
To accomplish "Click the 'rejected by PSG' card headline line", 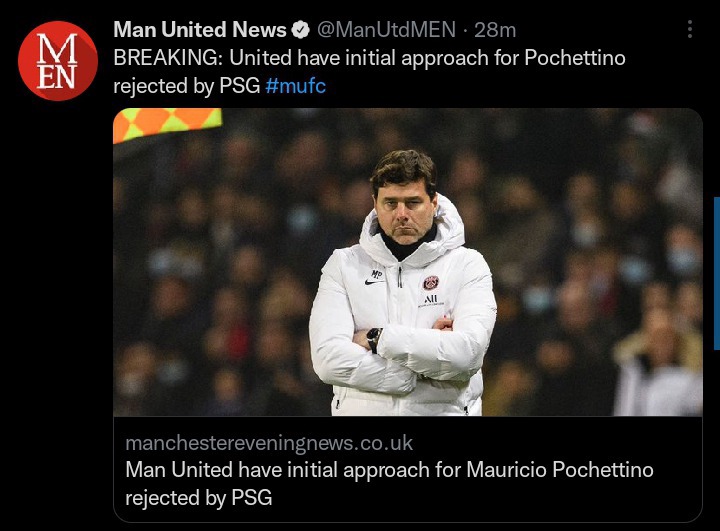I will tap(199, 498).
